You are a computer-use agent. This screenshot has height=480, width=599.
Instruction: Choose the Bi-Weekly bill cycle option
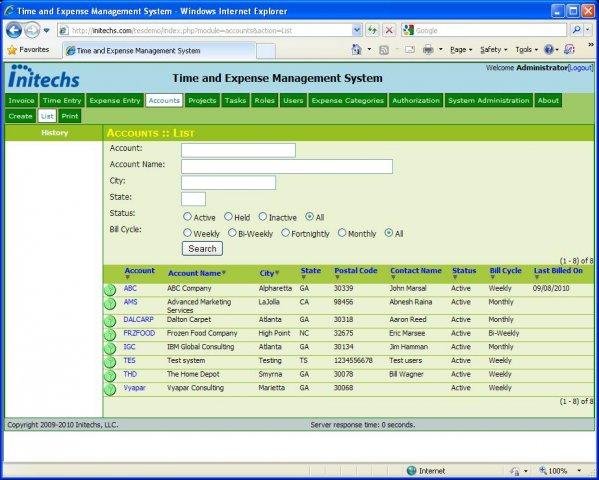point(232,233)
